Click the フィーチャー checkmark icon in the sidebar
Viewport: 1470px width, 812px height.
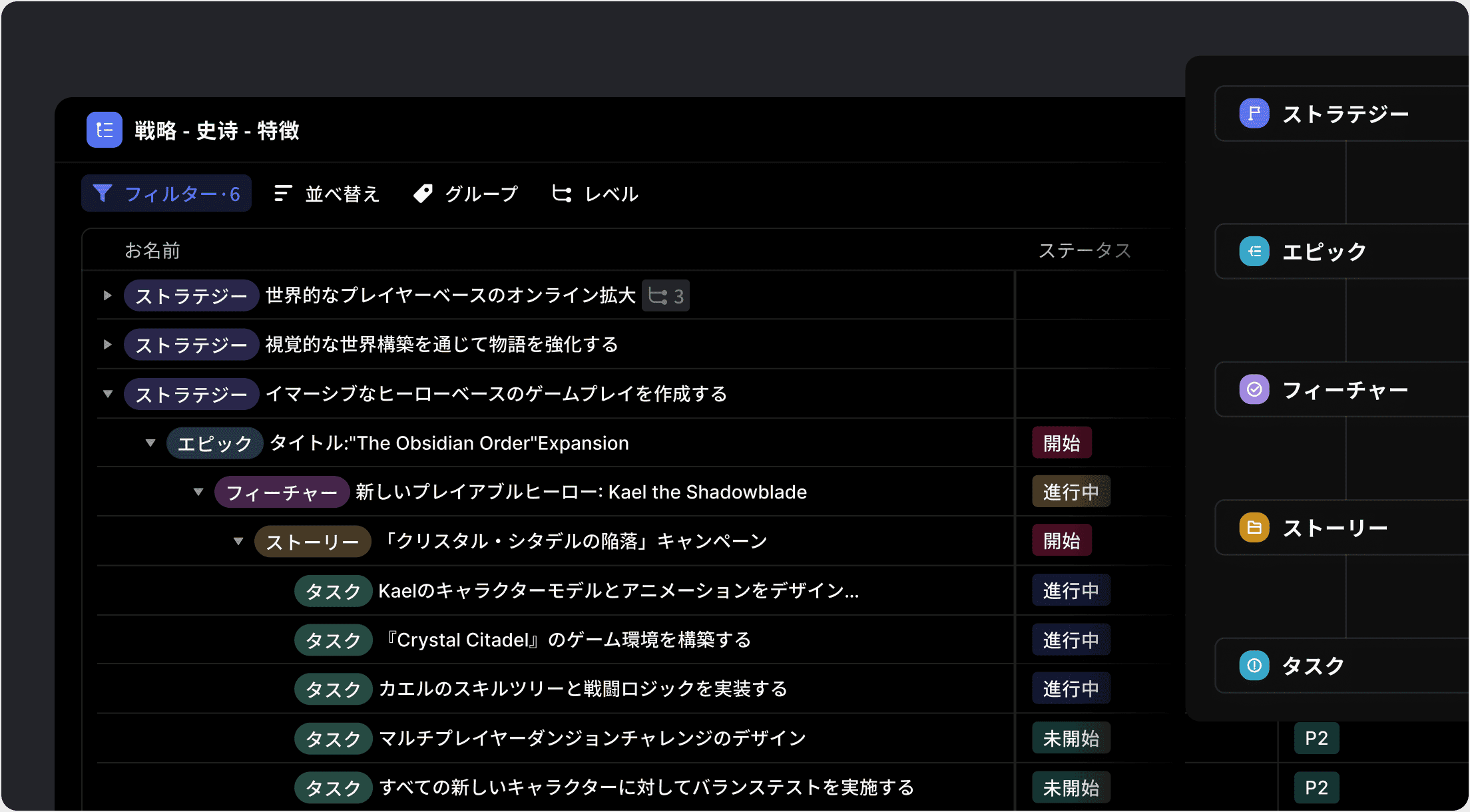(1254, 390)
